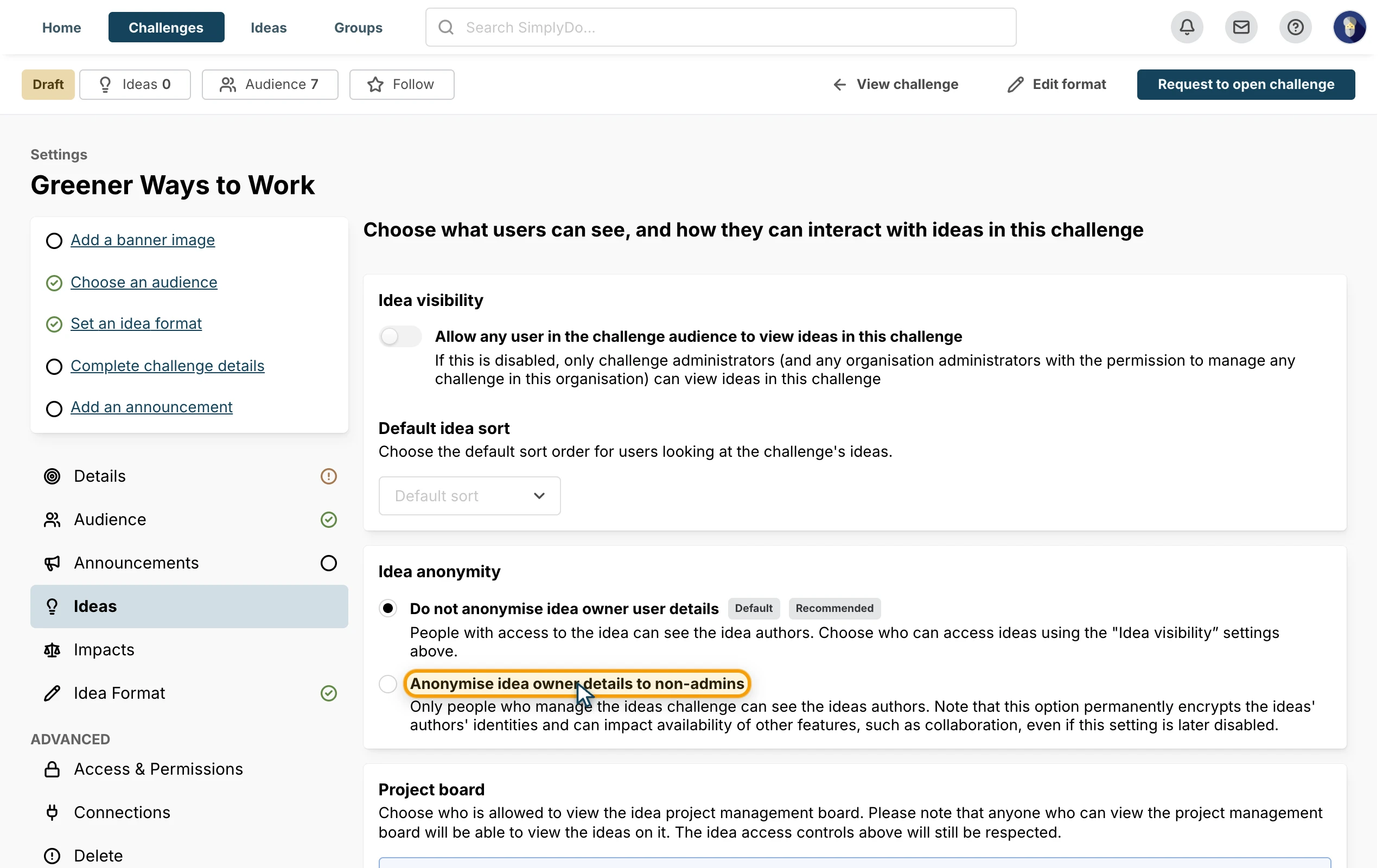Switch to the Ideas top nav item
This screenshot has width=1389, height=868.
click(269, 27)
